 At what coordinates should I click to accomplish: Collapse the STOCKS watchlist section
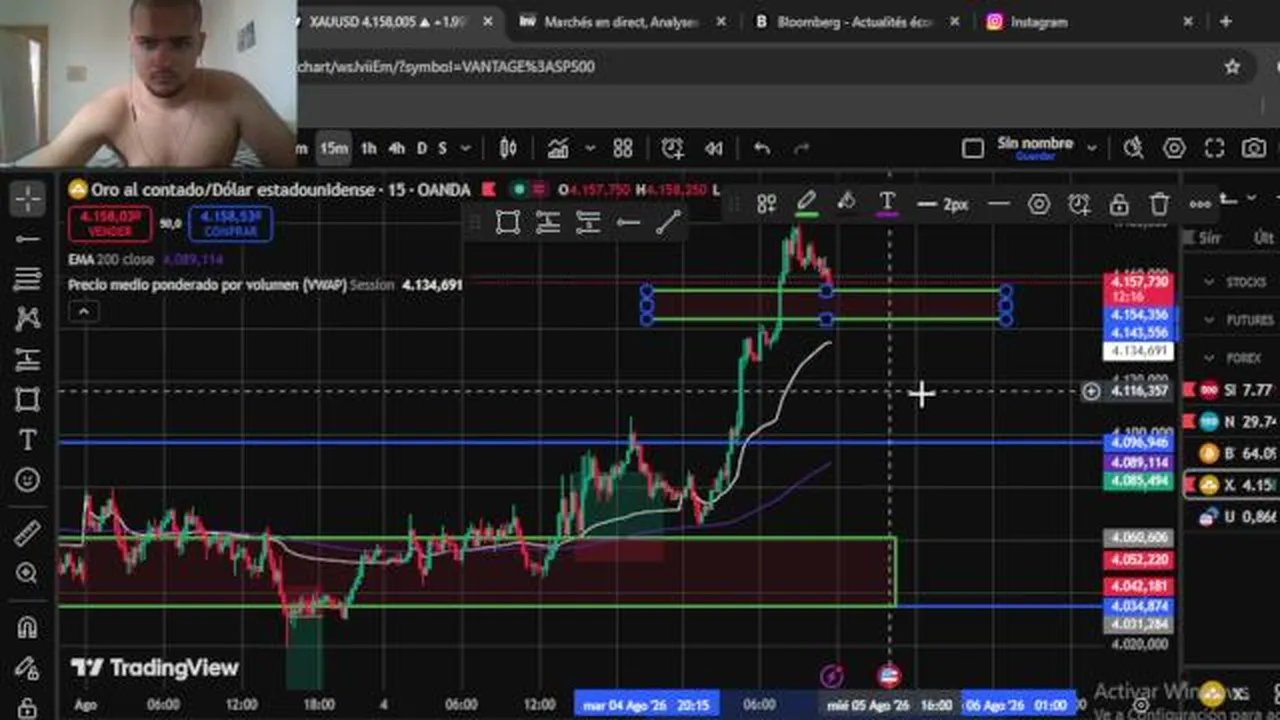[x=1209, y=282]
